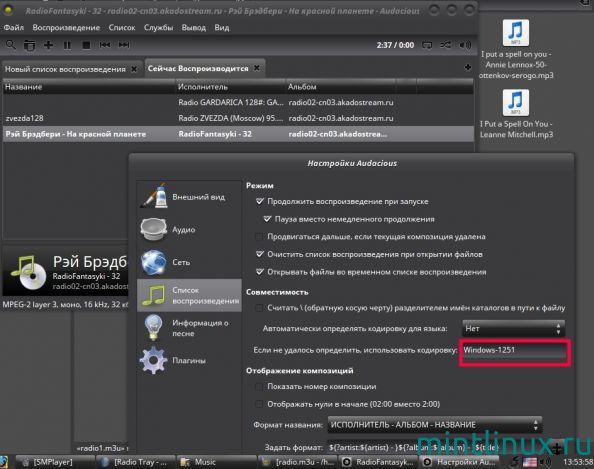The height and width of the screenshot is (469, 594).
Task: Click the US flag keyboard layout indicator
Action: [x=530, y=462]
